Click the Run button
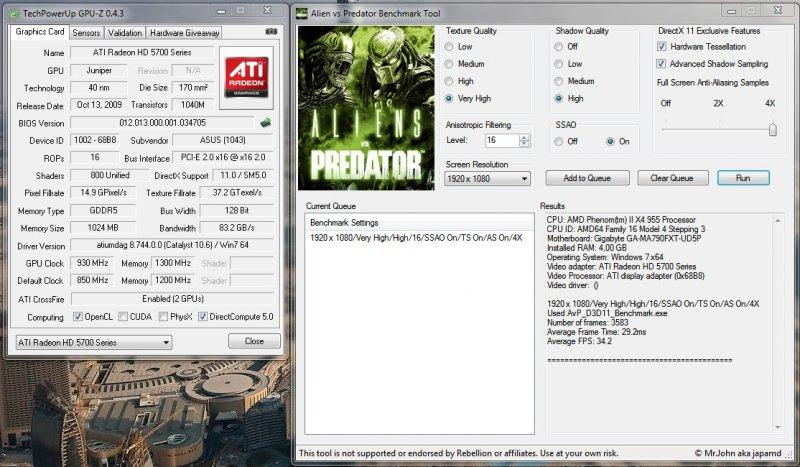800x467 pixels. coord(743,178)
